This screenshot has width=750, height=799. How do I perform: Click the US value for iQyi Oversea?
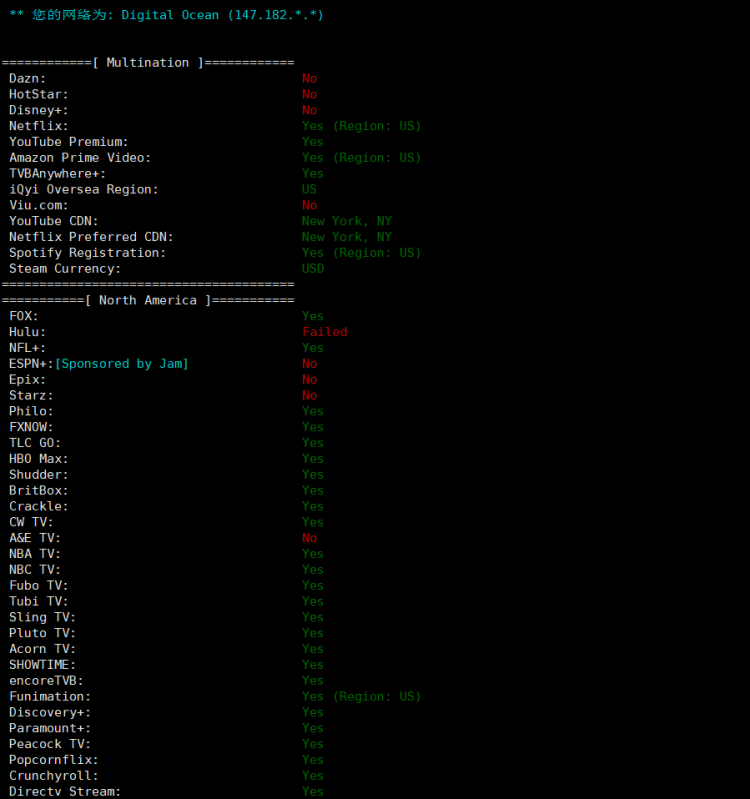pyautogui.click(x=309, y=189)
